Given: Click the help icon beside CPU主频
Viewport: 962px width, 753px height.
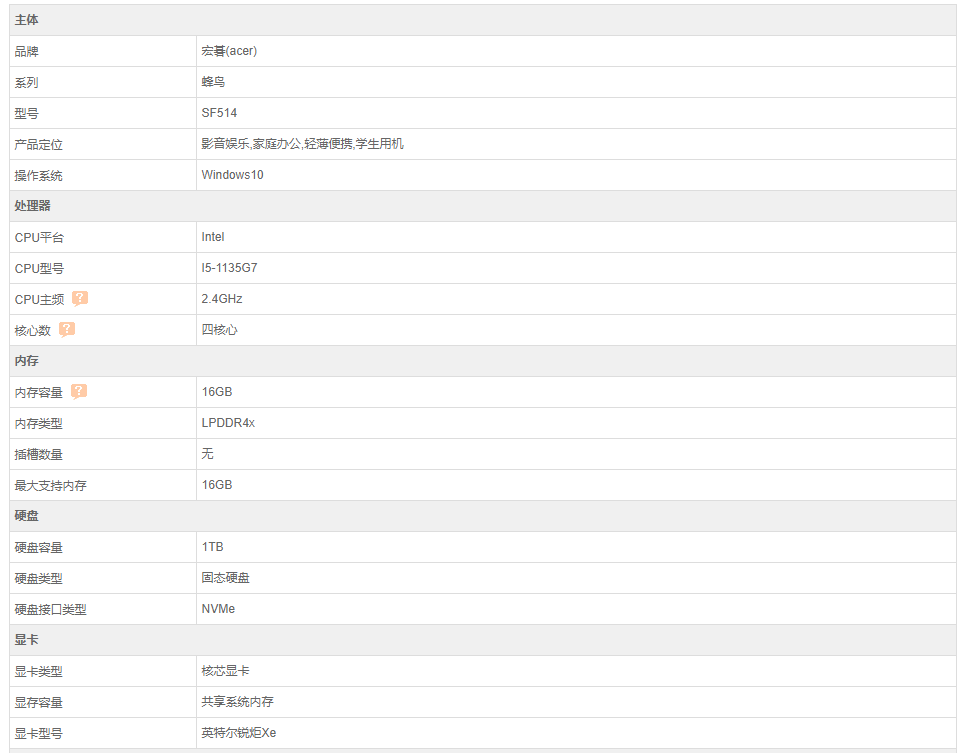Looking at the screenshot, I should 80,299.
